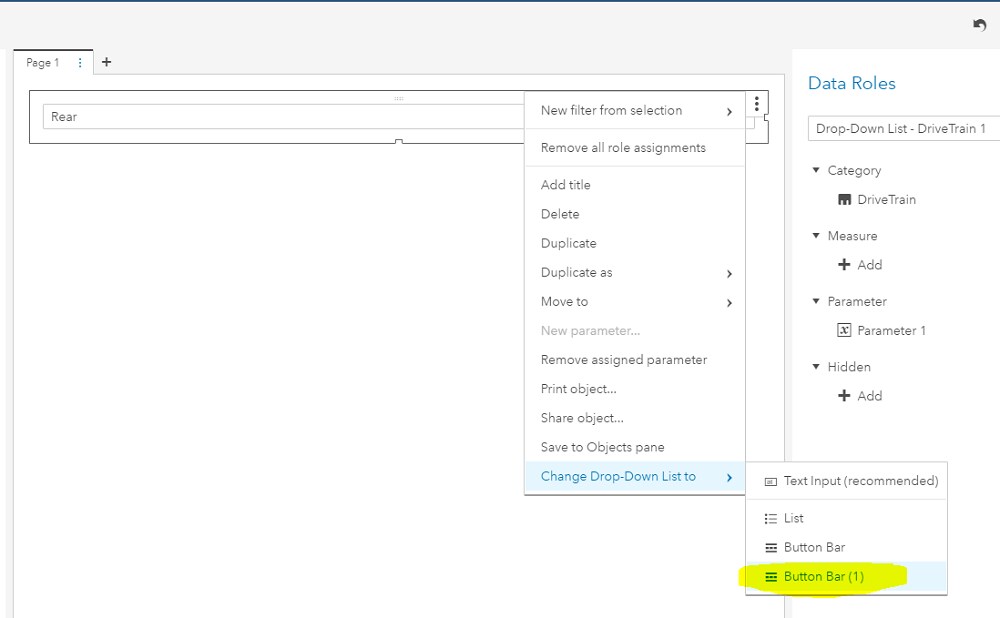
Task: Click the Rear drop-down list field
Action: 280,117
